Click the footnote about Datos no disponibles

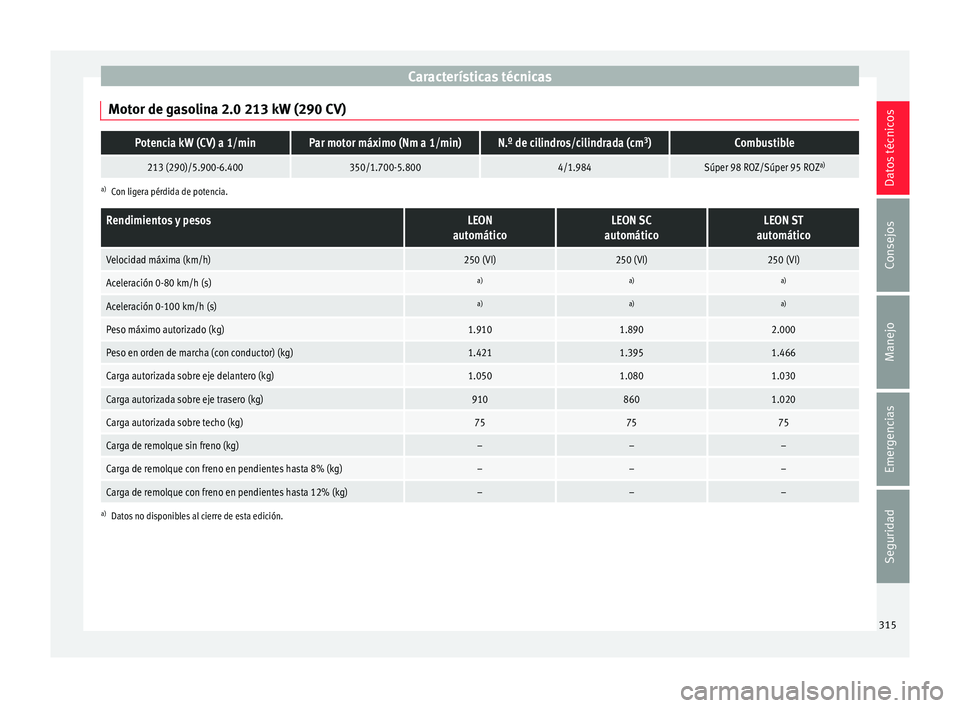[192, 516]
